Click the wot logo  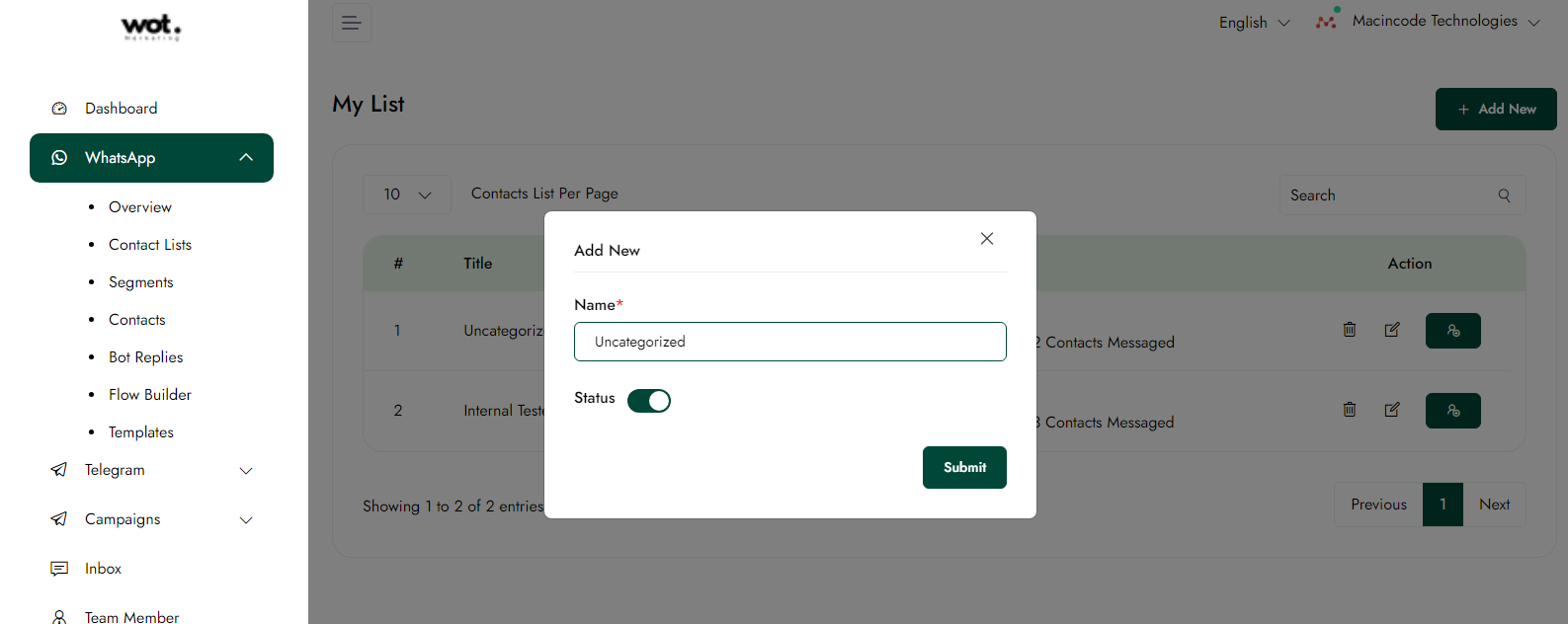point(151,27)
